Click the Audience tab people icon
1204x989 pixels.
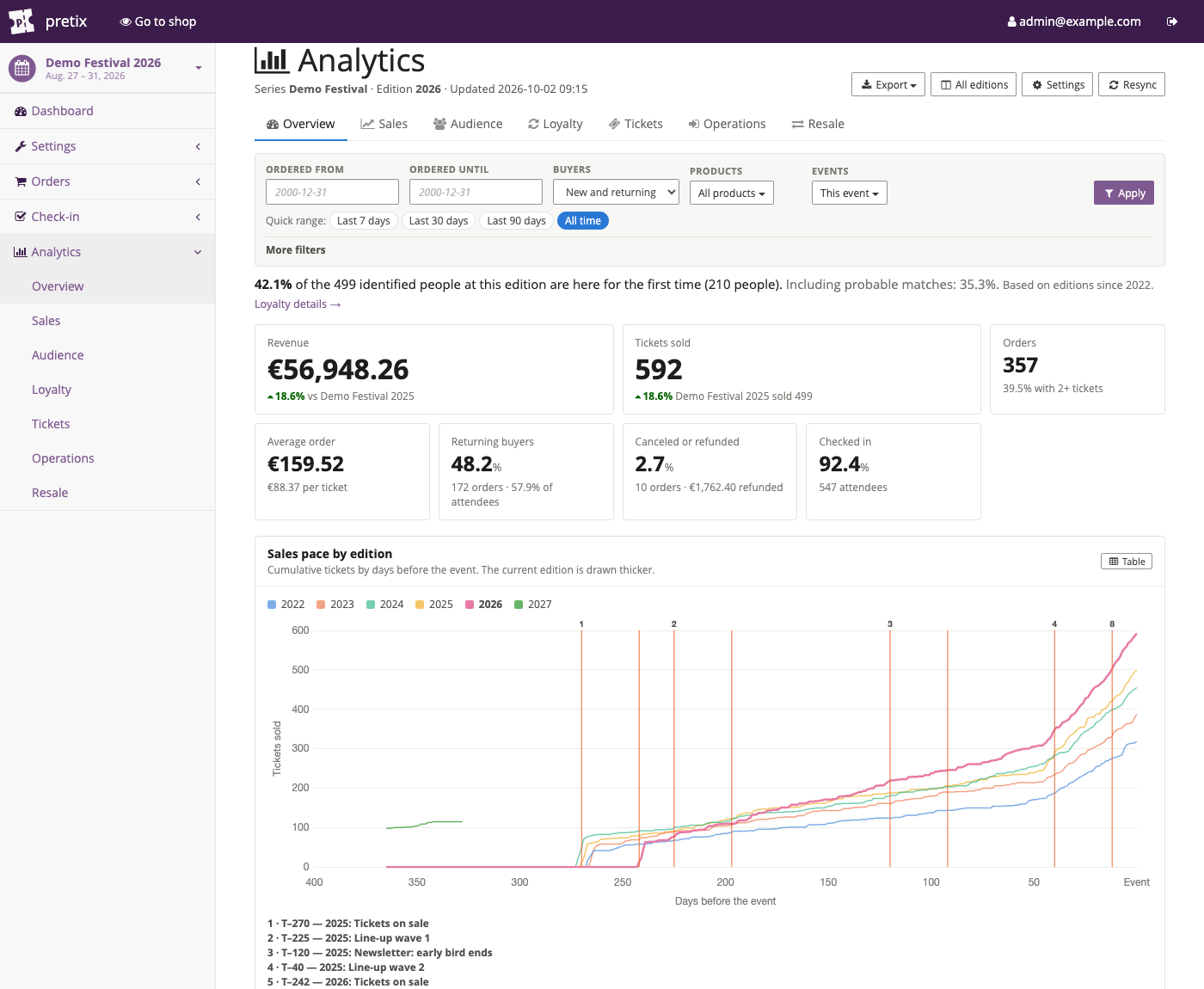[x=439, y=124]
